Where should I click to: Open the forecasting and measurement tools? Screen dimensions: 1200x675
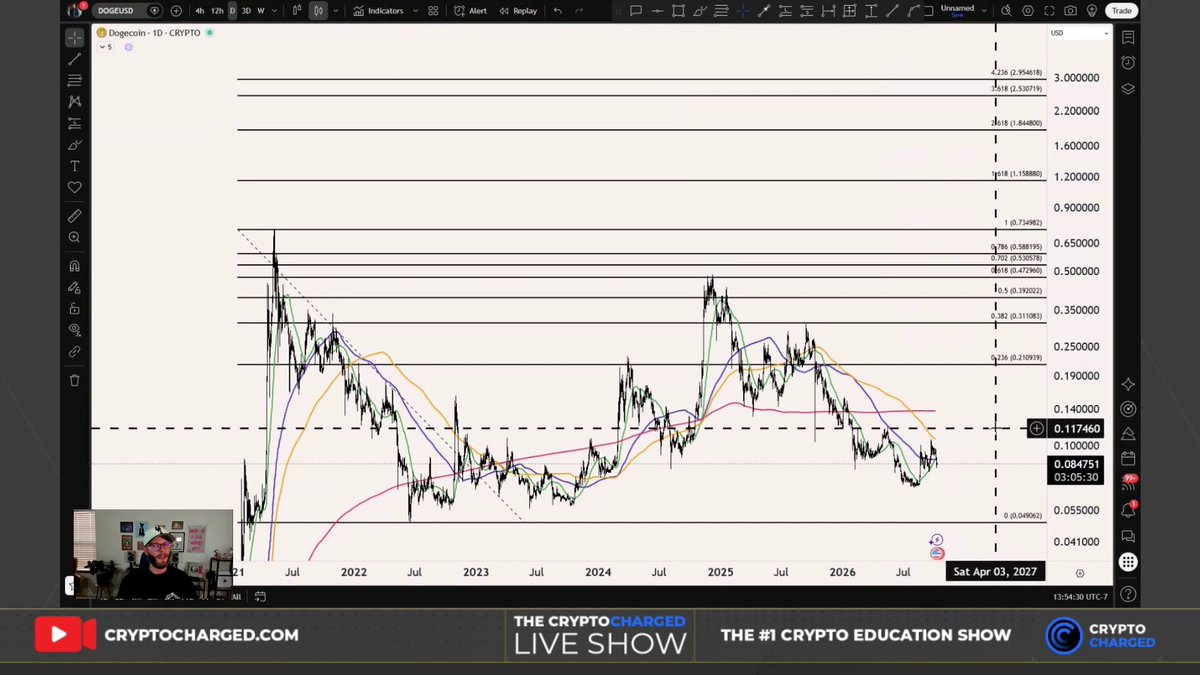pyautogui.click(x=75, y=123)
